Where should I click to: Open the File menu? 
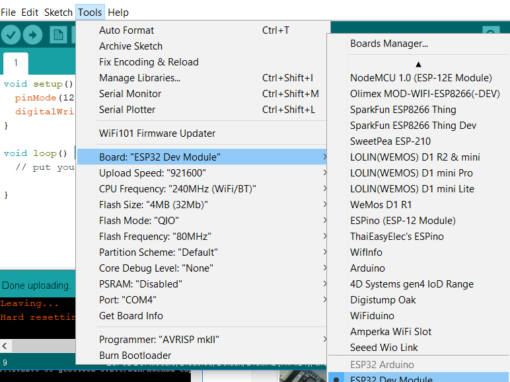pos(8,13)
